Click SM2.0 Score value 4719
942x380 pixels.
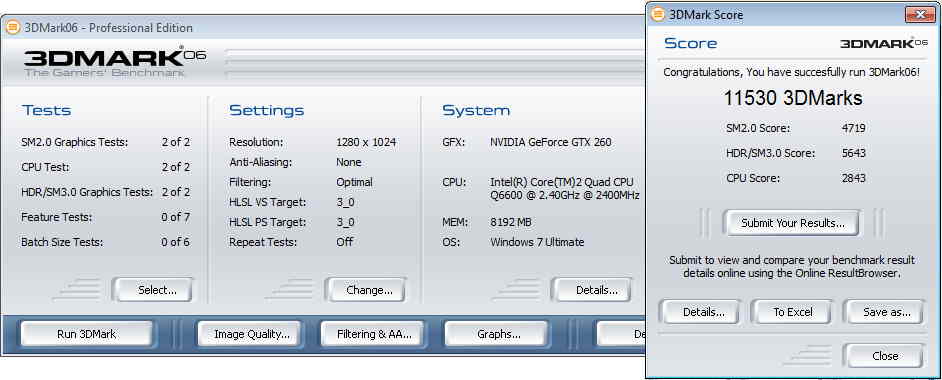point(854,128)
